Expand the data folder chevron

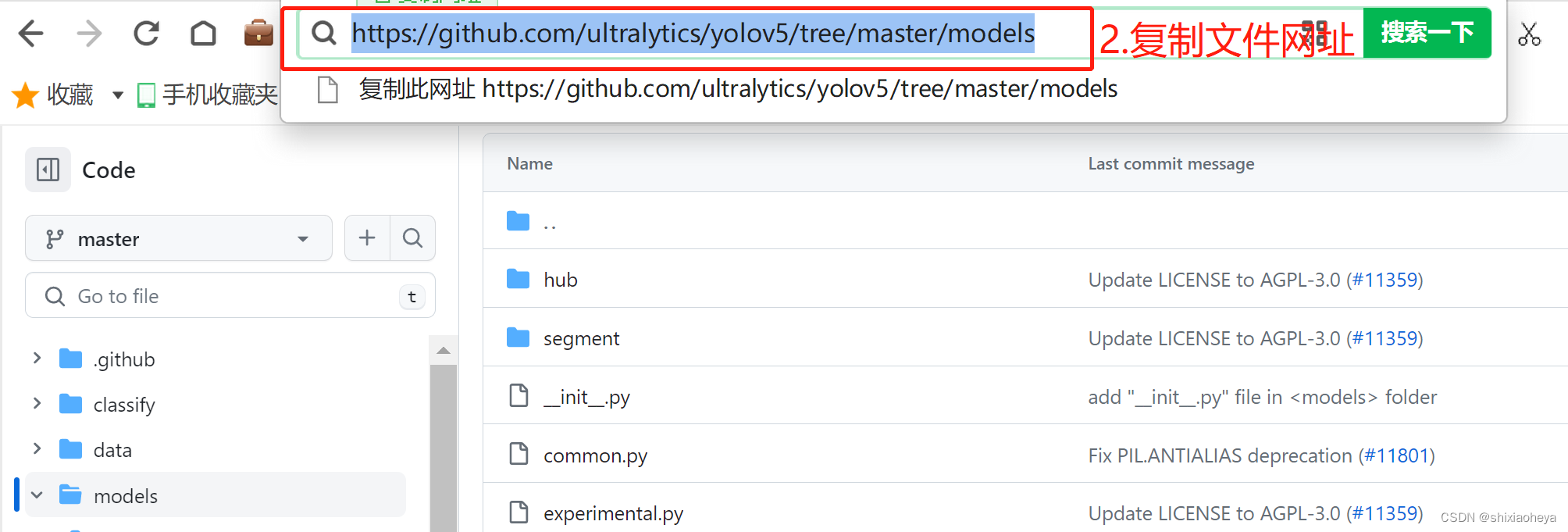(x=37, y=449)
